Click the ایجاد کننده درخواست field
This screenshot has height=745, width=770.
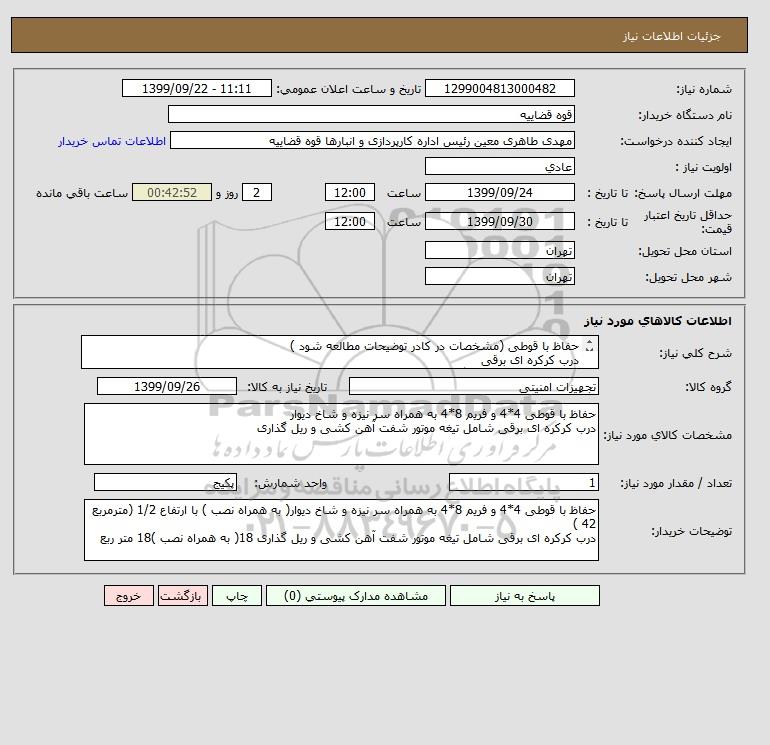click(372, 141)
